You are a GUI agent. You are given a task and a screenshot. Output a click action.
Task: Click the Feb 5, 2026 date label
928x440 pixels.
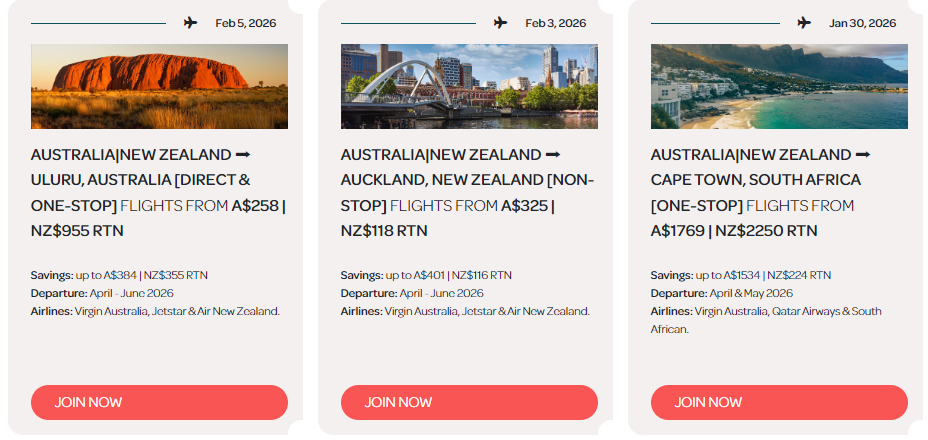tap(245, 23)
